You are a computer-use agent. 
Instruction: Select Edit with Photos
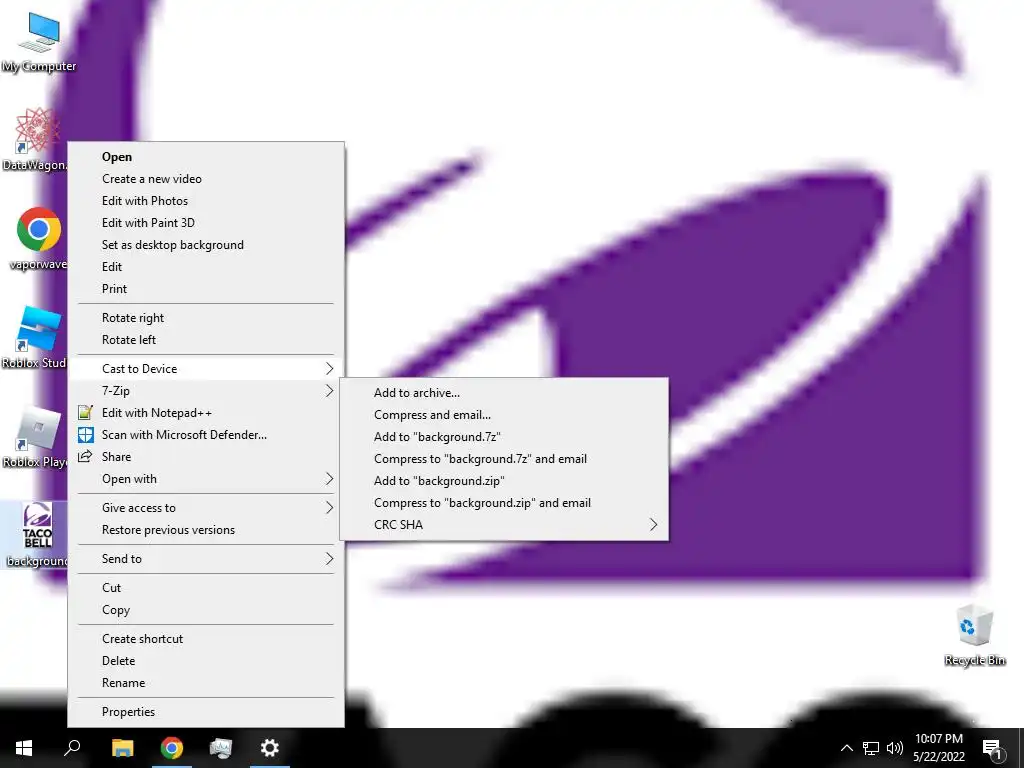tap(206, 201)
